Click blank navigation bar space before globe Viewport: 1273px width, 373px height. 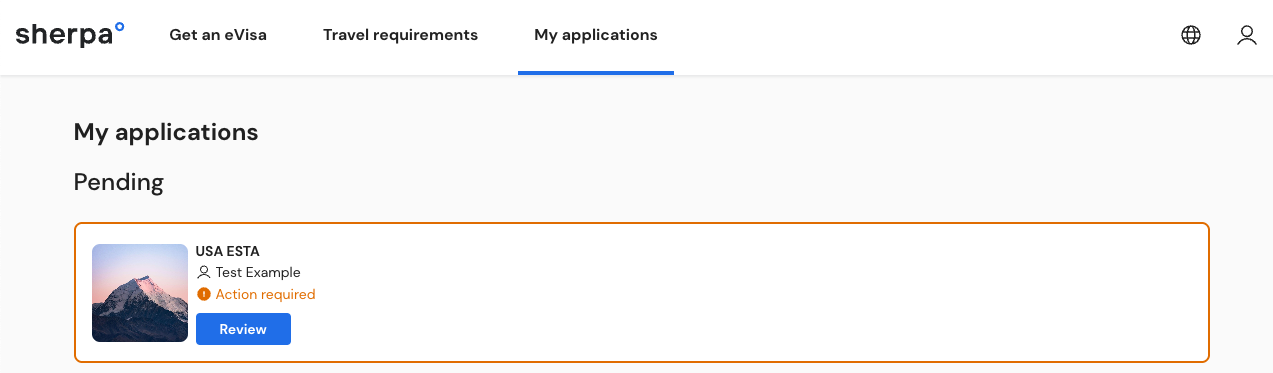click(920, 35)
